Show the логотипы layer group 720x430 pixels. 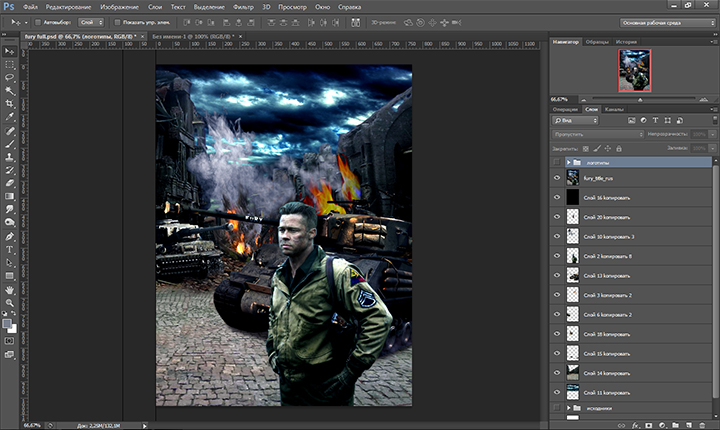557,162
